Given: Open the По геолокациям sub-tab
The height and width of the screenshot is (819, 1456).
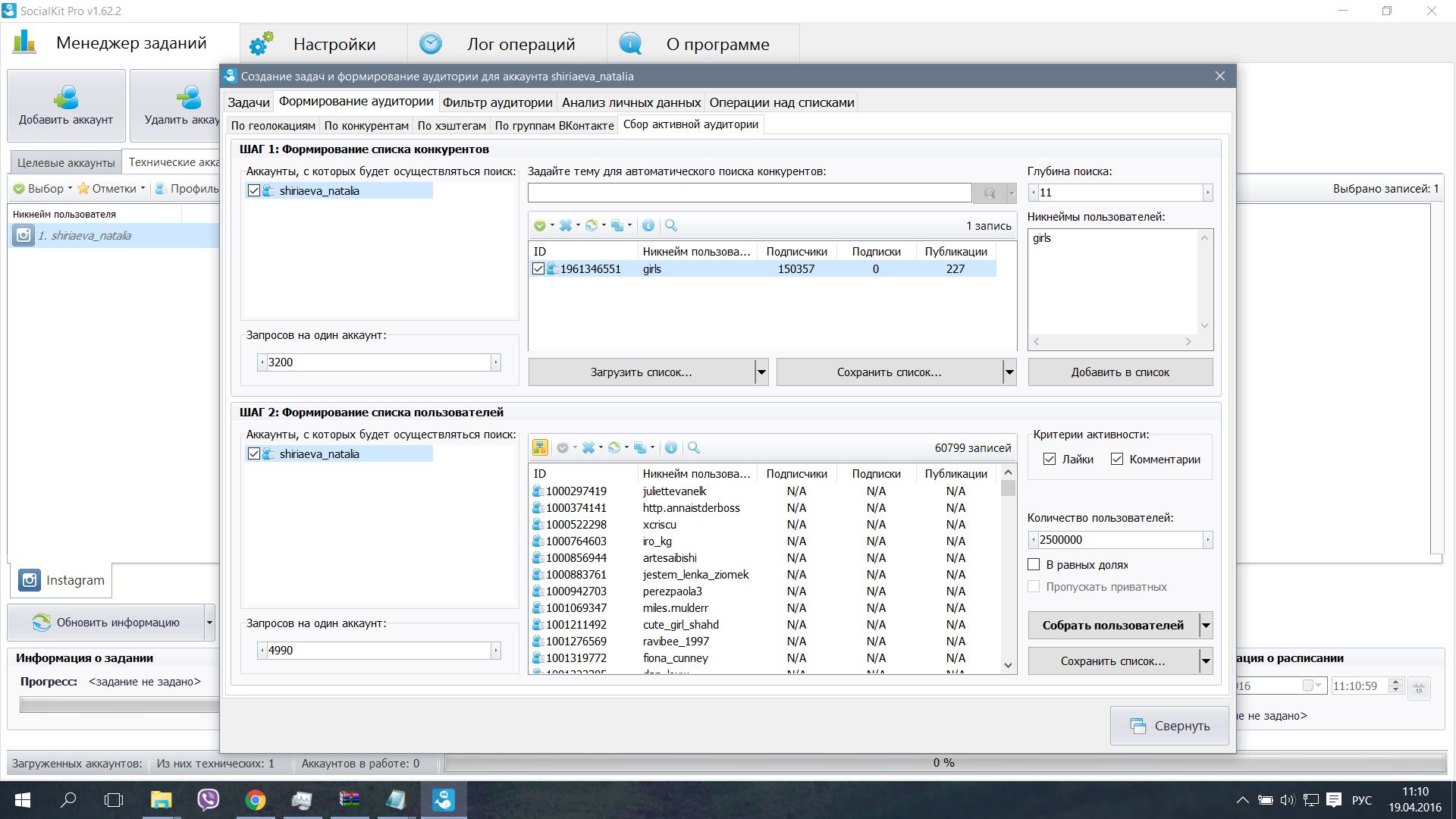Looking at the screenshot, I should tap(273, 126).
